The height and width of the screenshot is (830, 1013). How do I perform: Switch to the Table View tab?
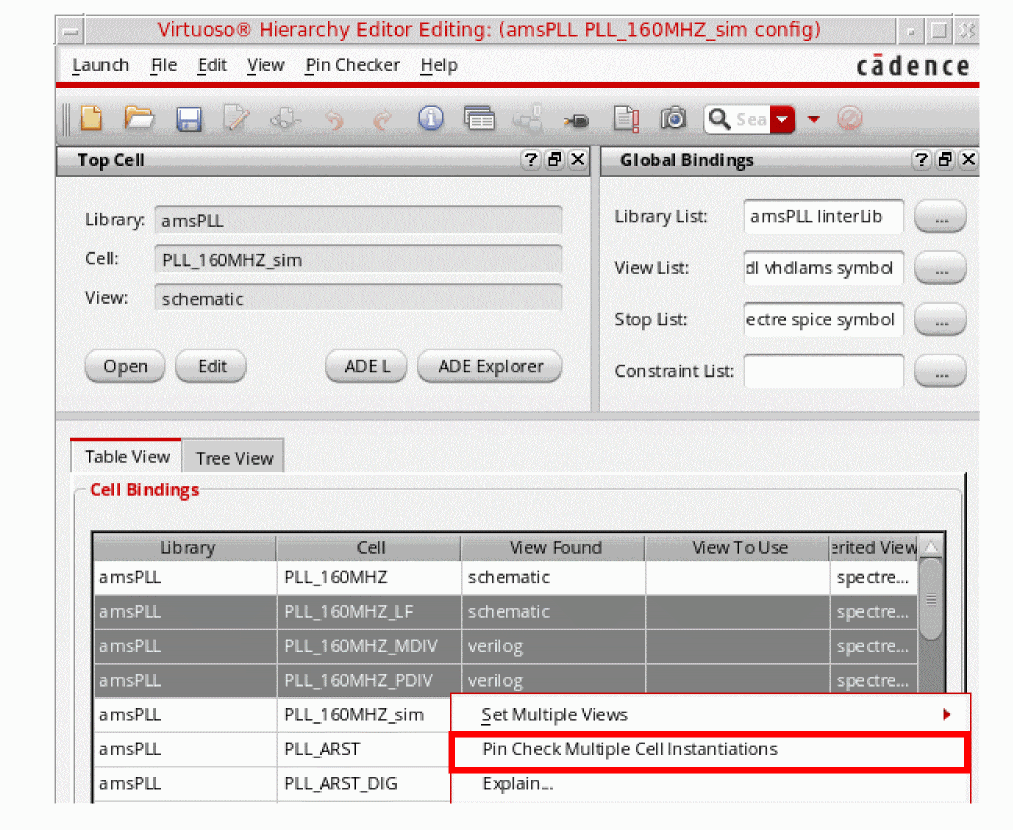click(127, 457)
